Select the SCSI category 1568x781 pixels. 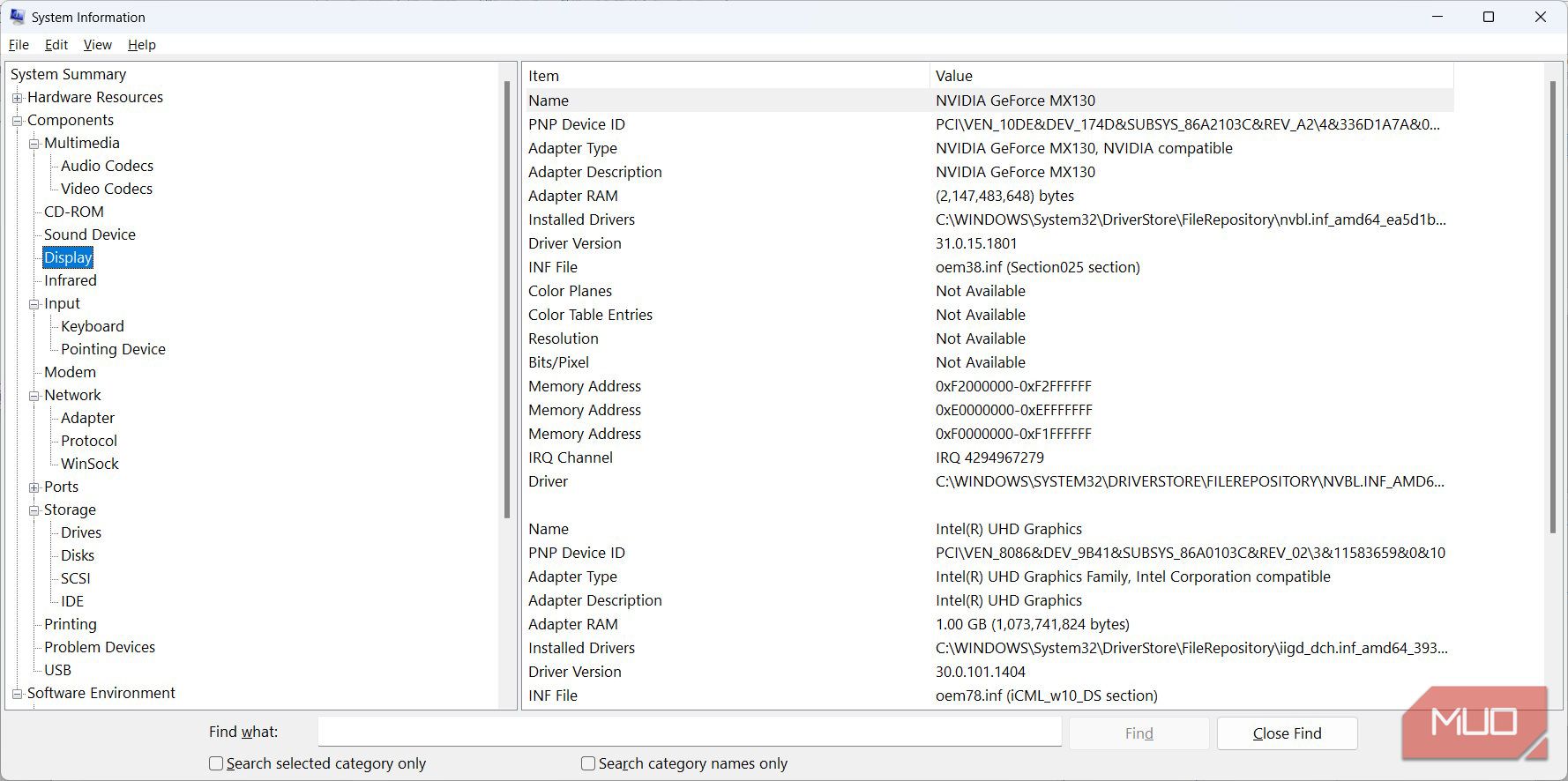coord(76,578)
